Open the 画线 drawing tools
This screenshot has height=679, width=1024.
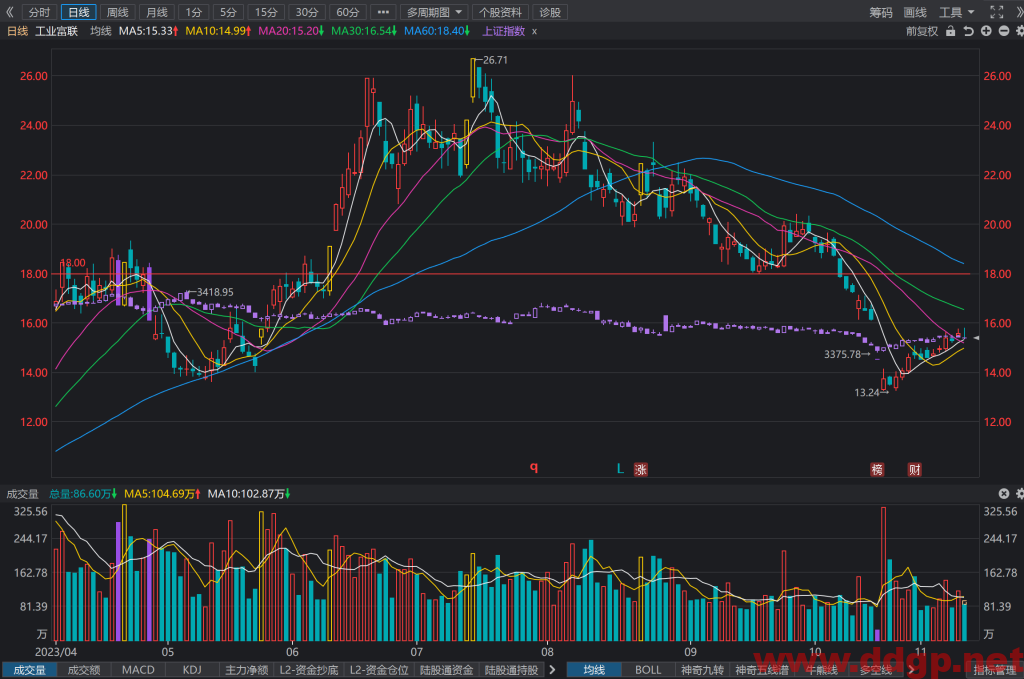915,12
